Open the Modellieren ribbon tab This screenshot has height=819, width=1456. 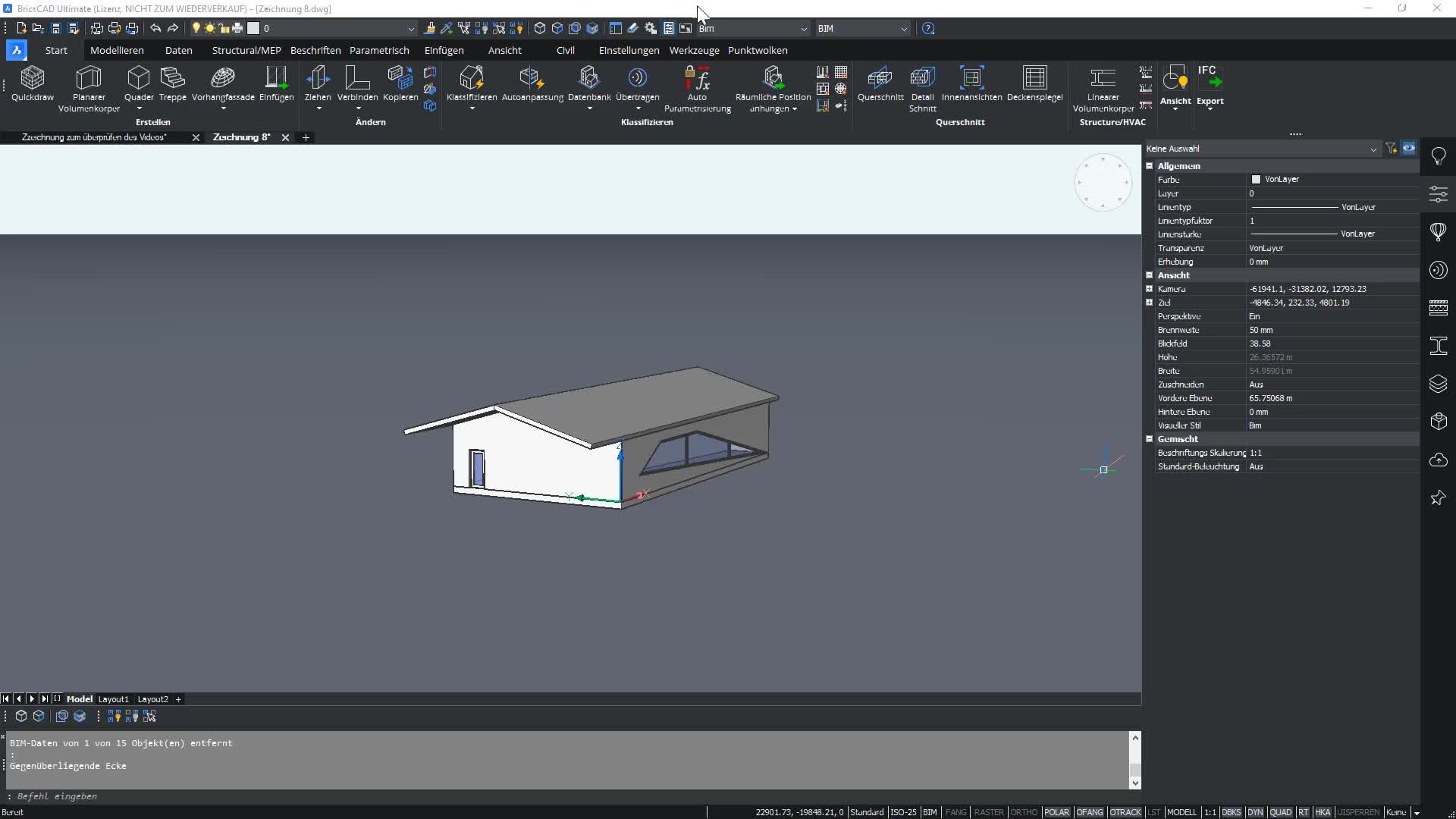click(x=117, y=50)
